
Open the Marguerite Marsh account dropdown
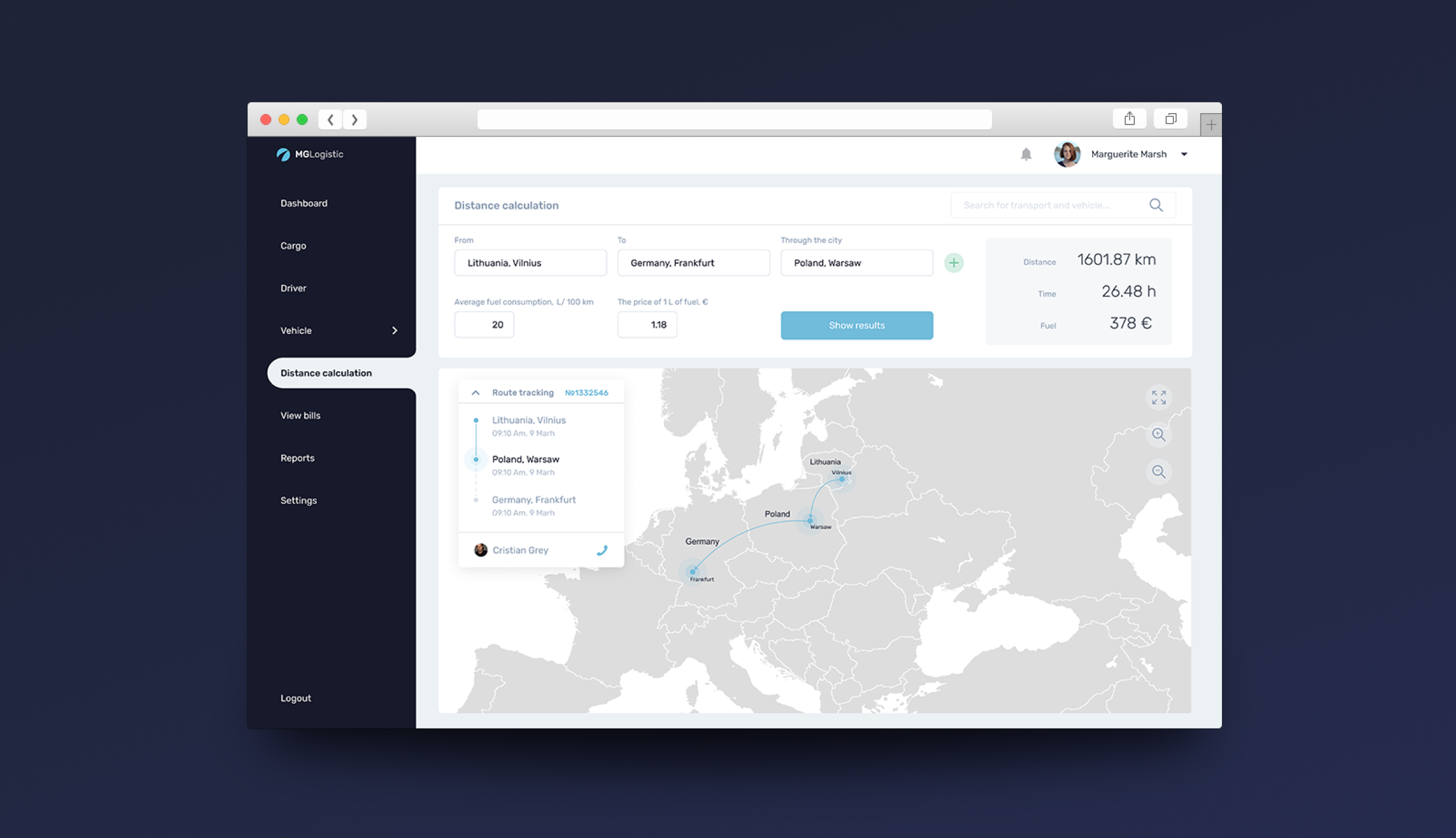(x=1184, y=154)
